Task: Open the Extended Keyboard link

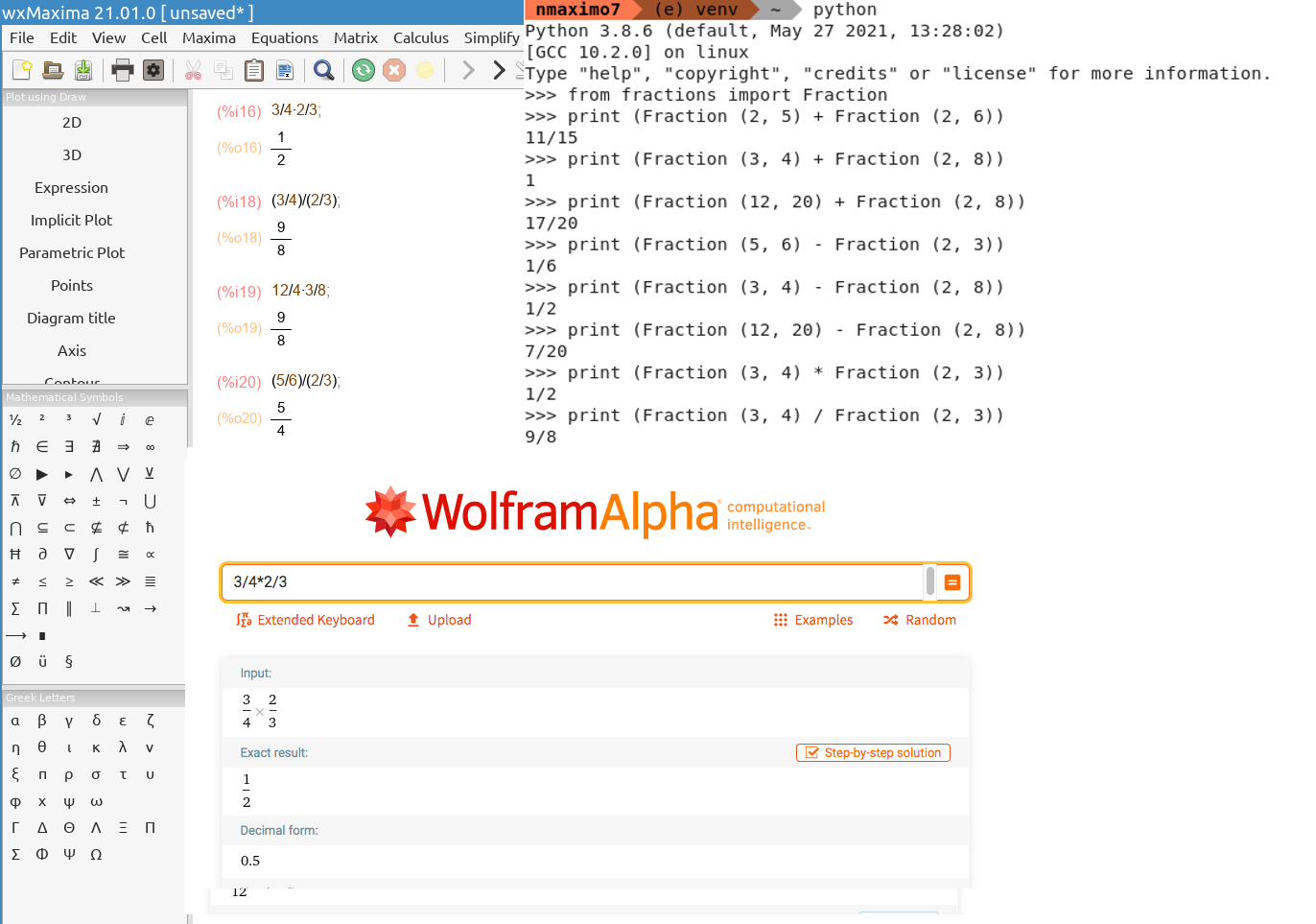Action: pyautogui.click(x=306, y=620)
